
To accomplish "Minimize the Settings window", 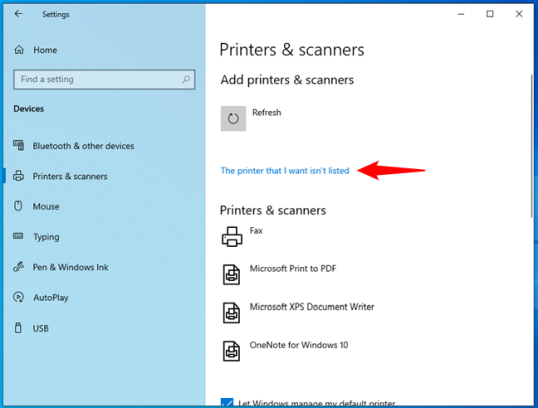I will pyautogui.click(x=461, y=14).
